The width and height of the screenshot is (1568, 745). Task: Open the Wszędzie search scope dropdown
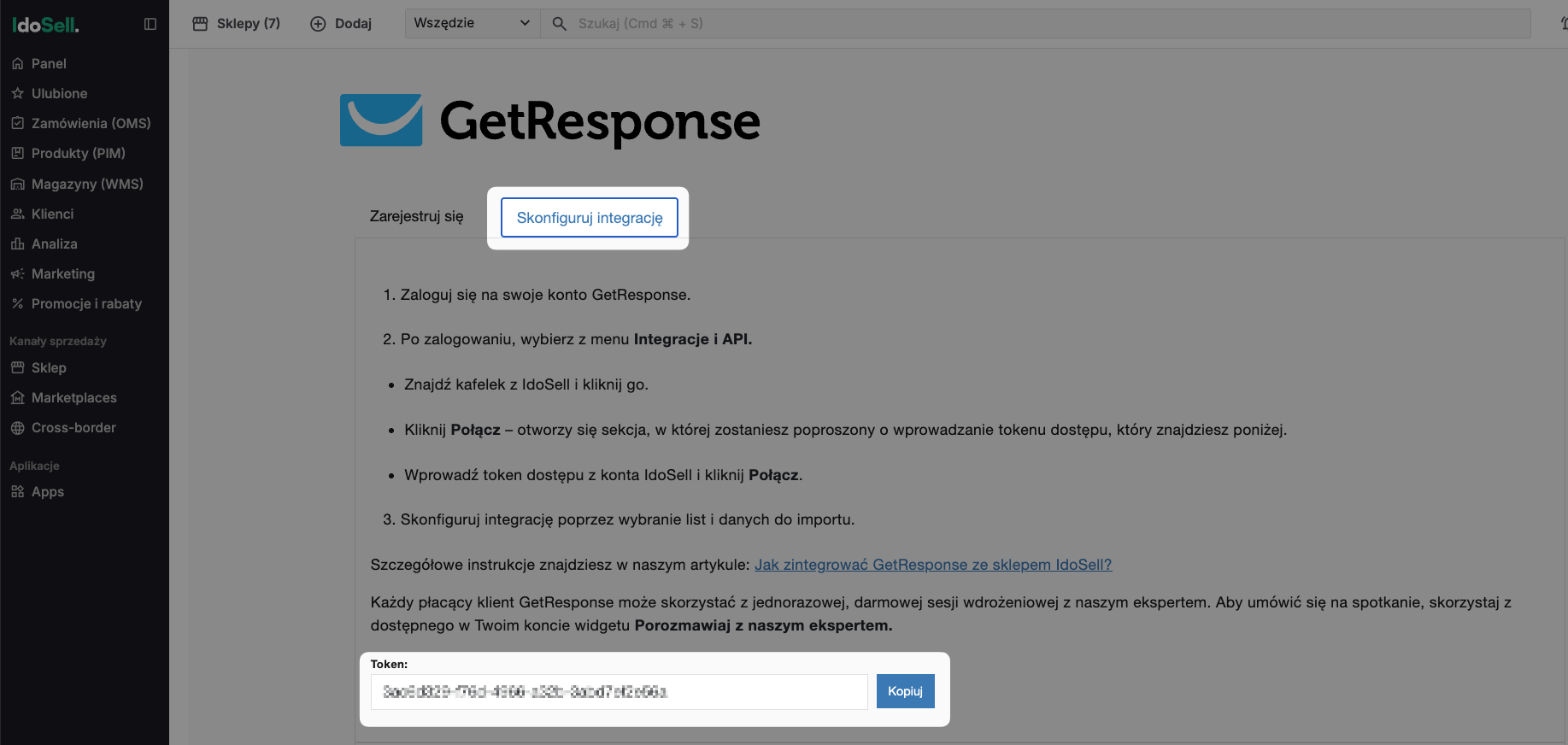pyautogui.click(x=472, y=23)
